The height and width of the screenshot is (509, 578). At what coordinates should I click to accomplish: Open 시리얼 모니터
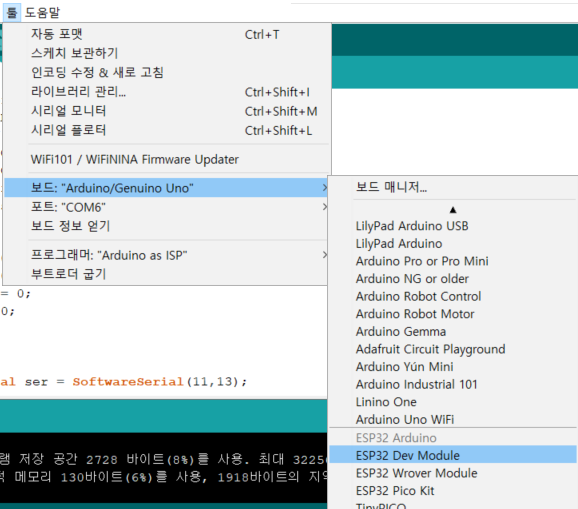pyautogui.click(x=166, y=111)
